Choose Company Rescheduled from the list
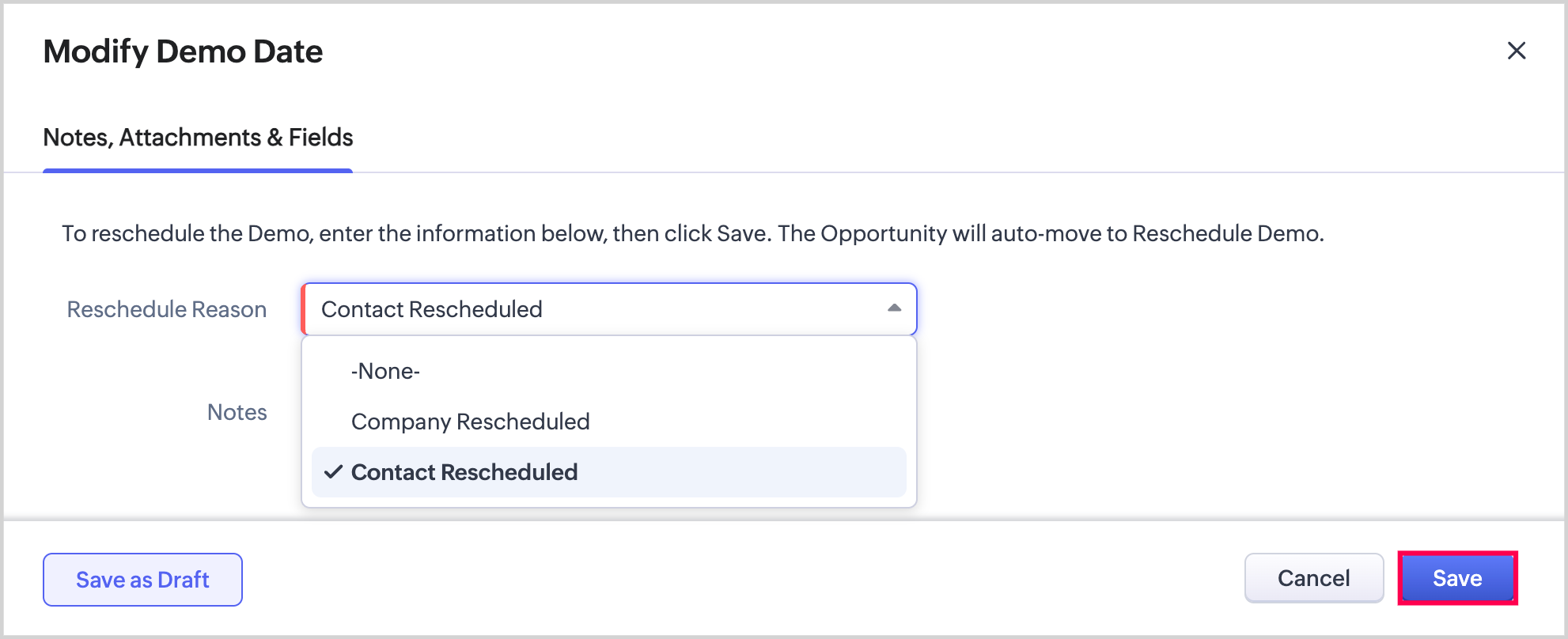The height and width of the screenshot is (639, 1568). [470, 422]
